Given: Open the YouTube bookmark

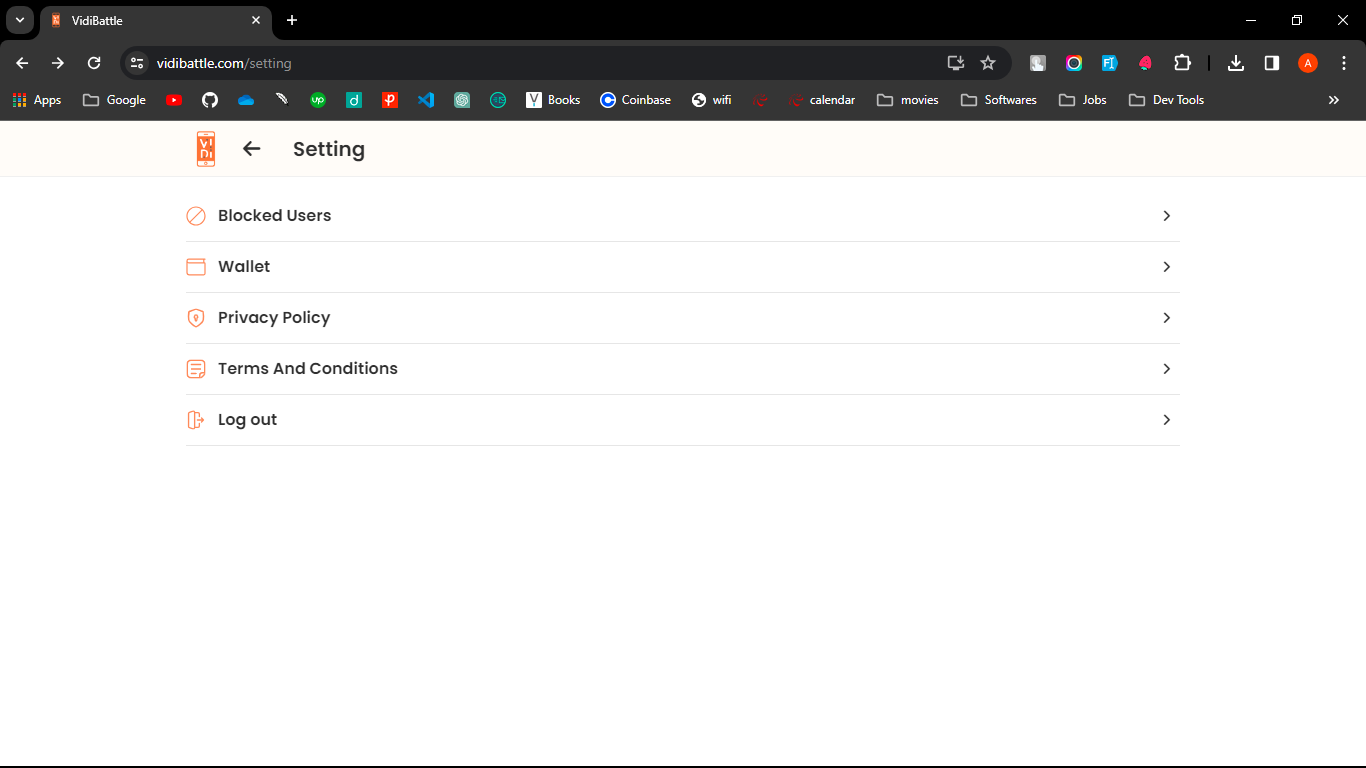Looking at the screenshot, I should tap(174, 100).
